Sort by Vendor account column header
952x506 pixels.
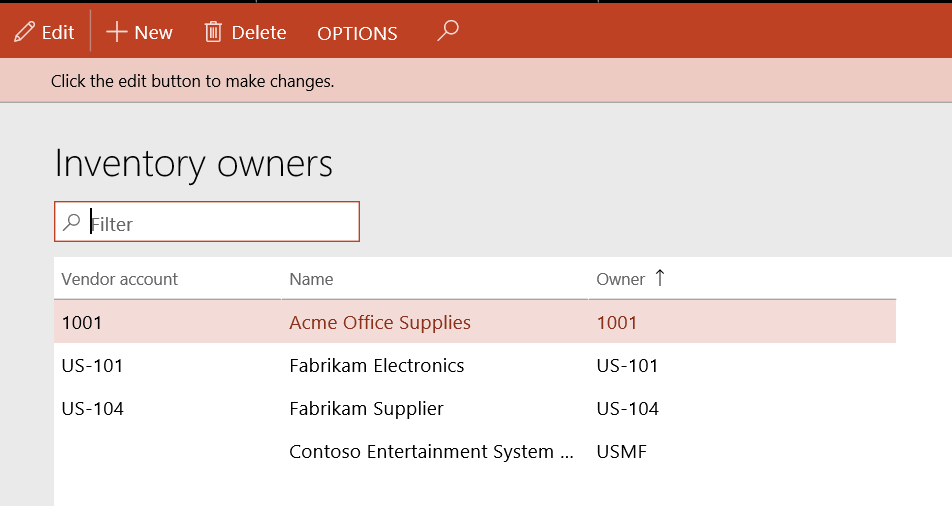(x=120, y=279)
